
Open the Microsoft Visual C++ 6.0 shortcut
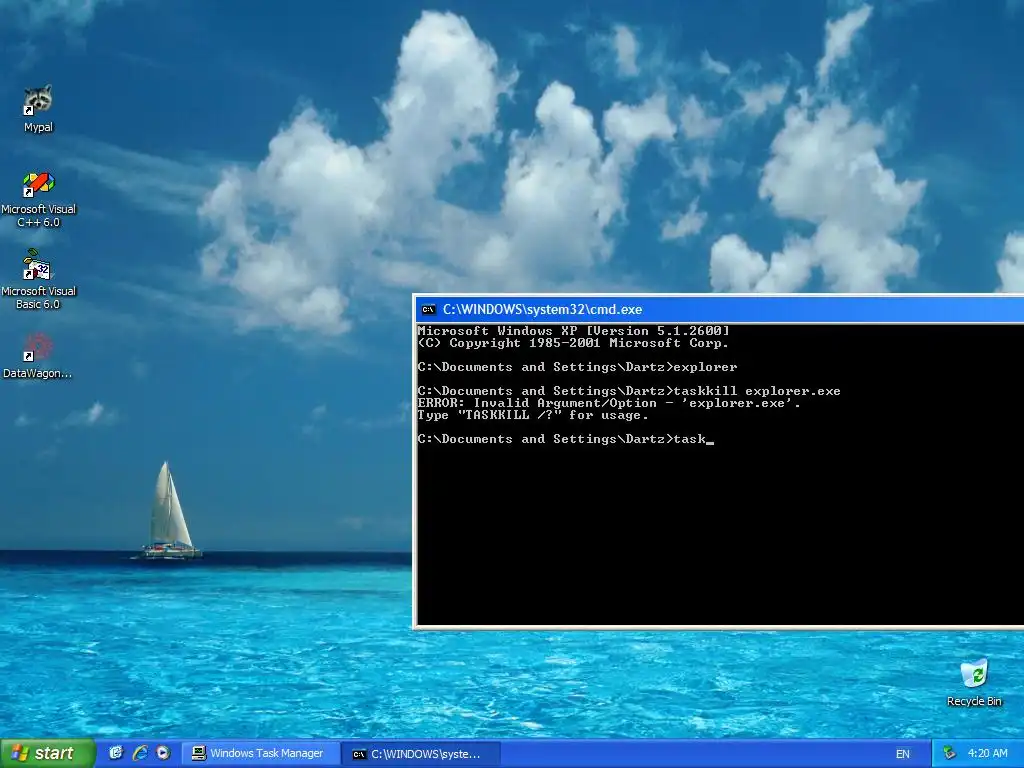[x=38, y=199]
